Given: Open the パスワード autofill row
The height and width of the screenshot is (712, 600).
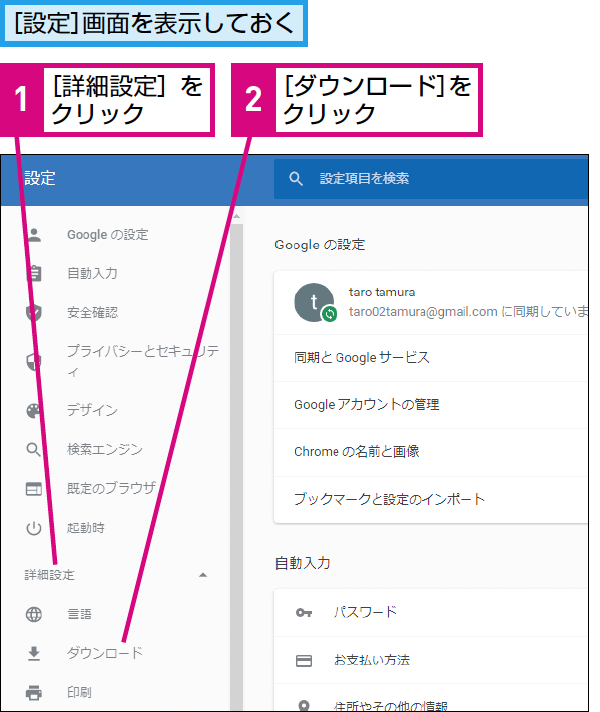Looking at the screenshot, I should click(x=365, y=612).
